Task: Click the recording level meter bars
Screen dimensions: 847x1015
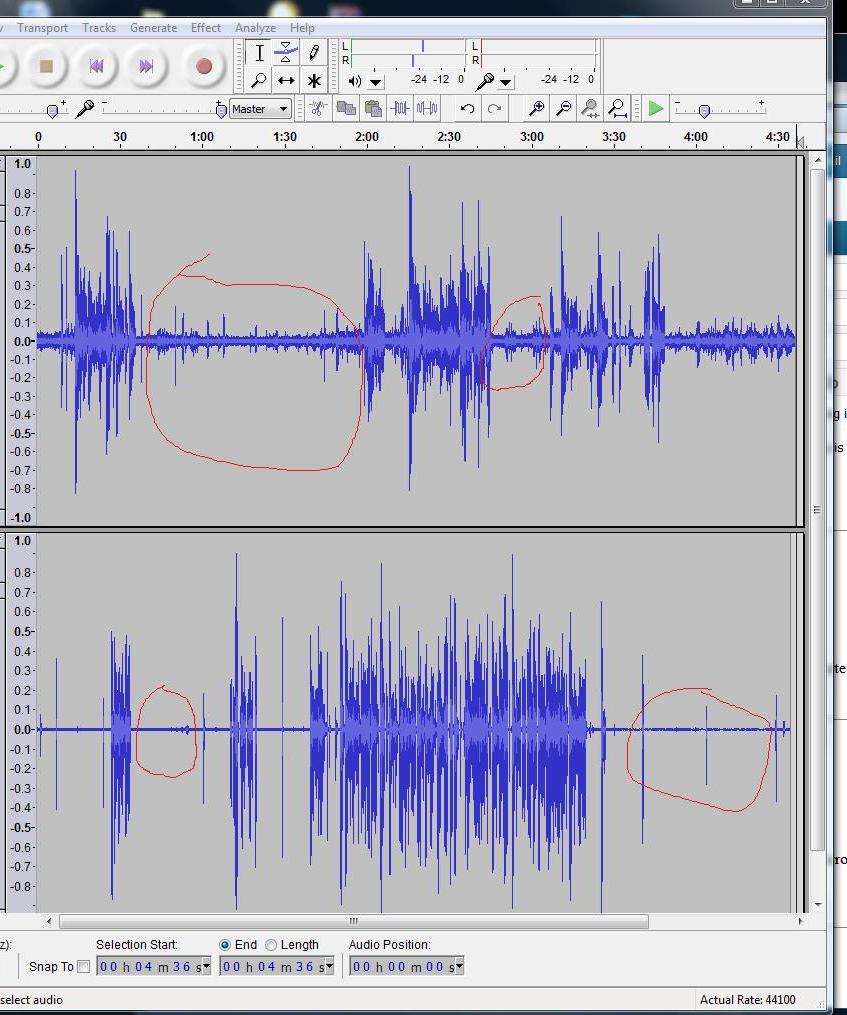Action: click(538, 53)
